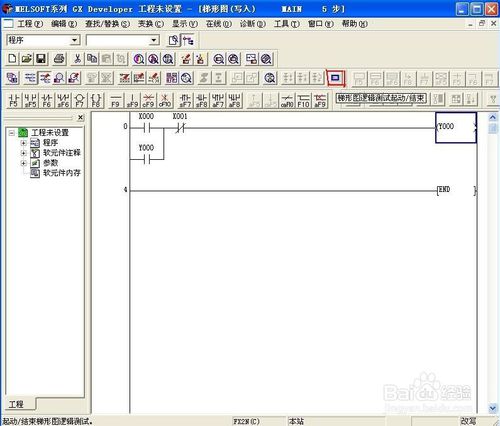This screenshot has width=500, height=426.
Task: Click the Save project floppy disk icon
Action: point(41,59)
